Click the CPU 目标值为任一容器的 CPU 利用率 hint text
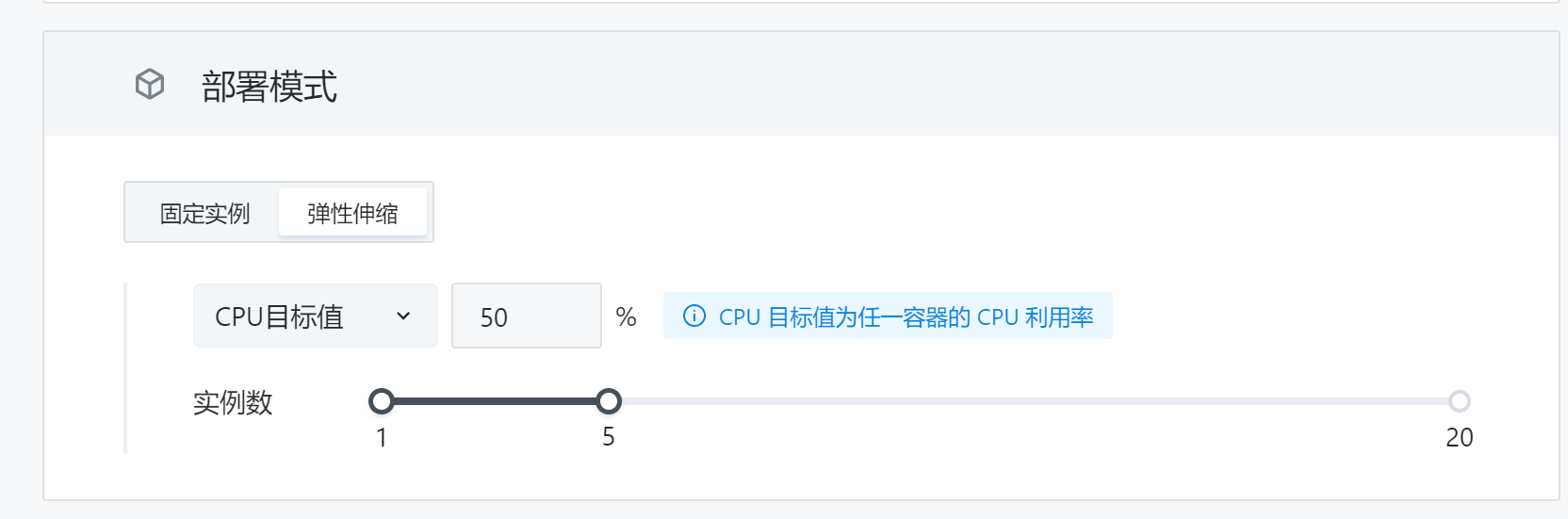 pyautogui.click(x=906, y=316)
